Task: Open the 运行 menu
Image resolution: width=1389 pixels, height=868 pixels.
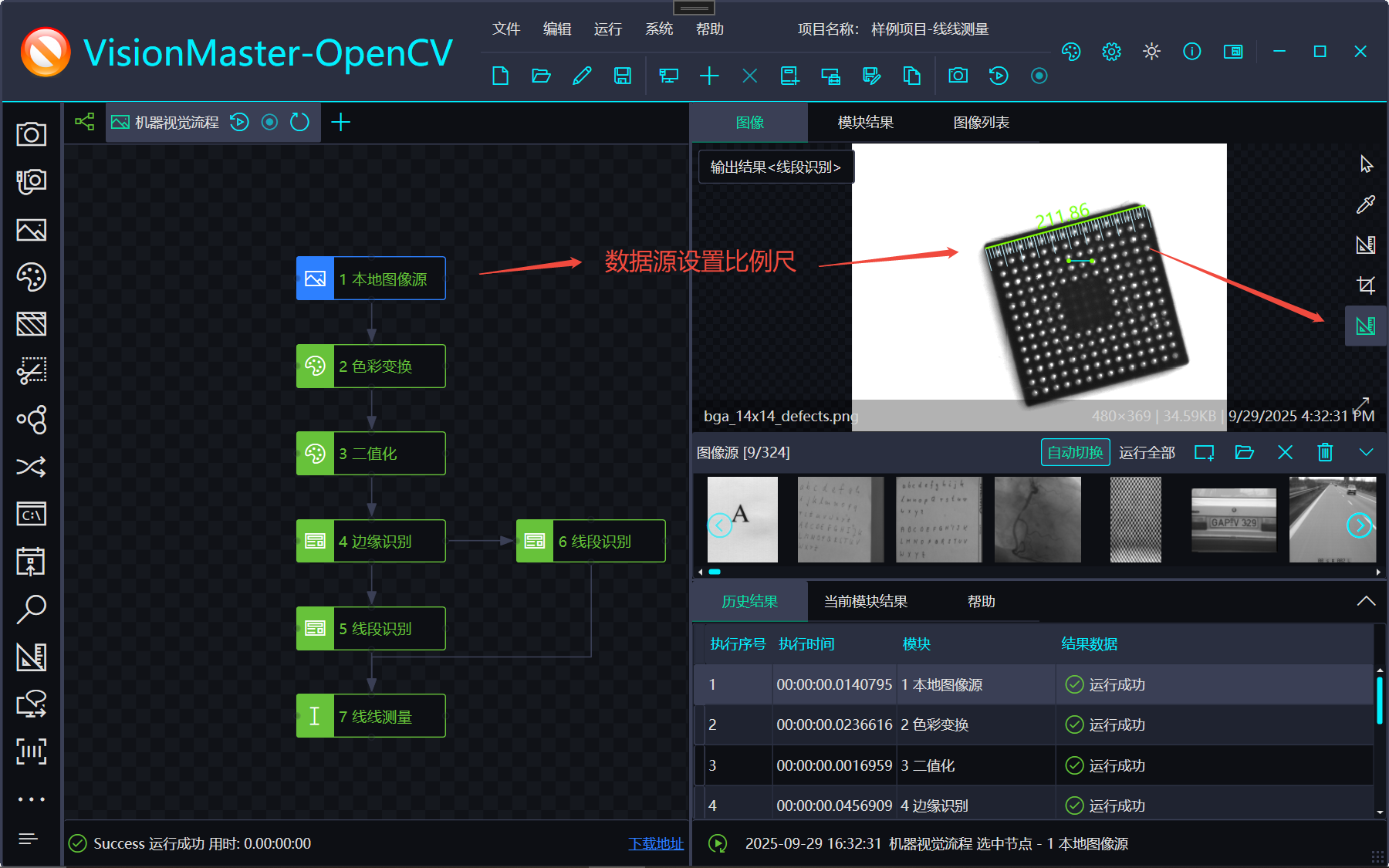Action: tap(608, 29)
